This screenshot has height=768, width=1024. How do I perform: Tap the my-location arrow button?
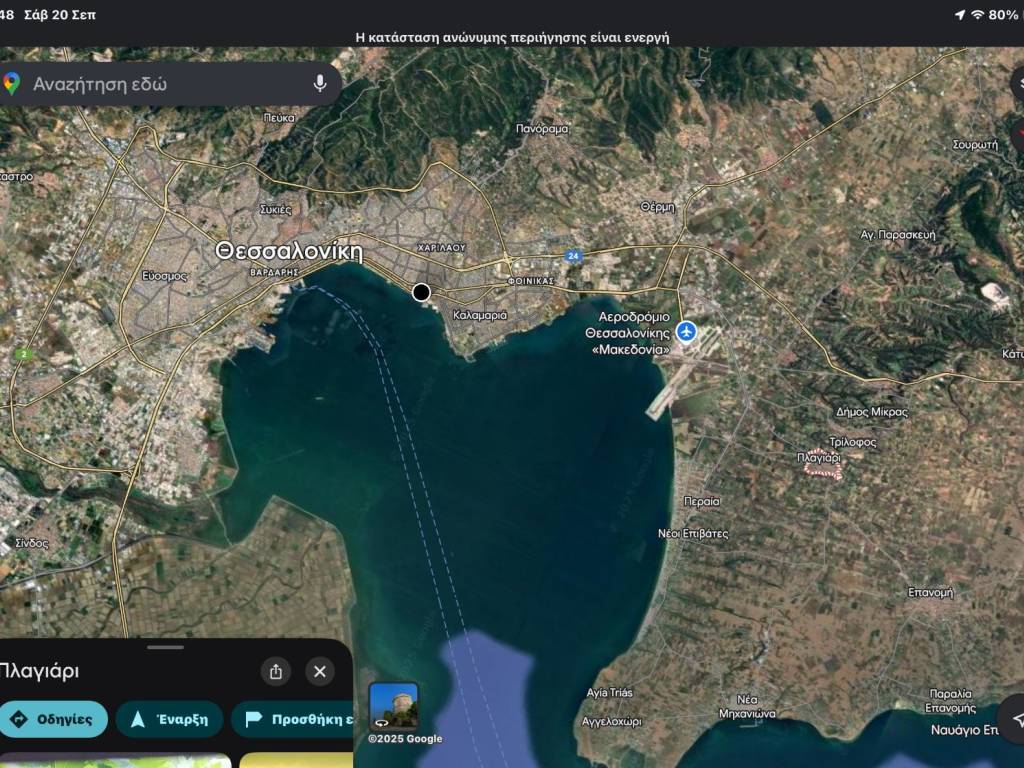pos(1016,719)
